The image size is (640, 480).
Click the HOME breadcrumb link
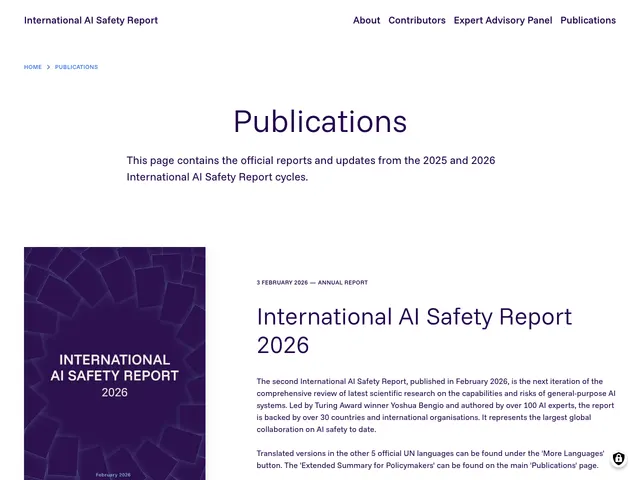33,67
